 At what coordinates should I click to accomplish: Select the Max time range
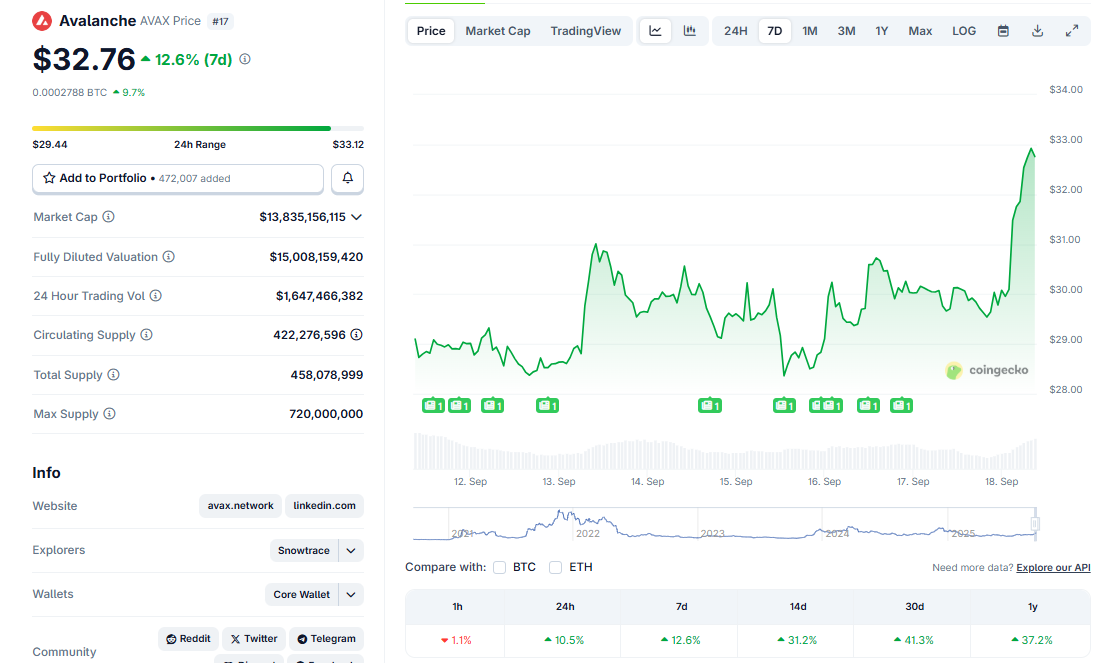[920, 31]
